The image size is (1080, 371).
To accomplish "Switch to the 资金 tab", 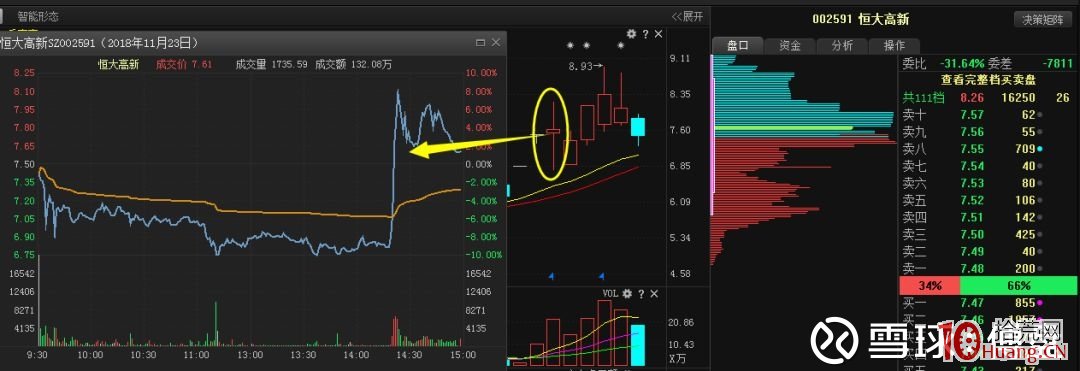I will pos(789,46).
